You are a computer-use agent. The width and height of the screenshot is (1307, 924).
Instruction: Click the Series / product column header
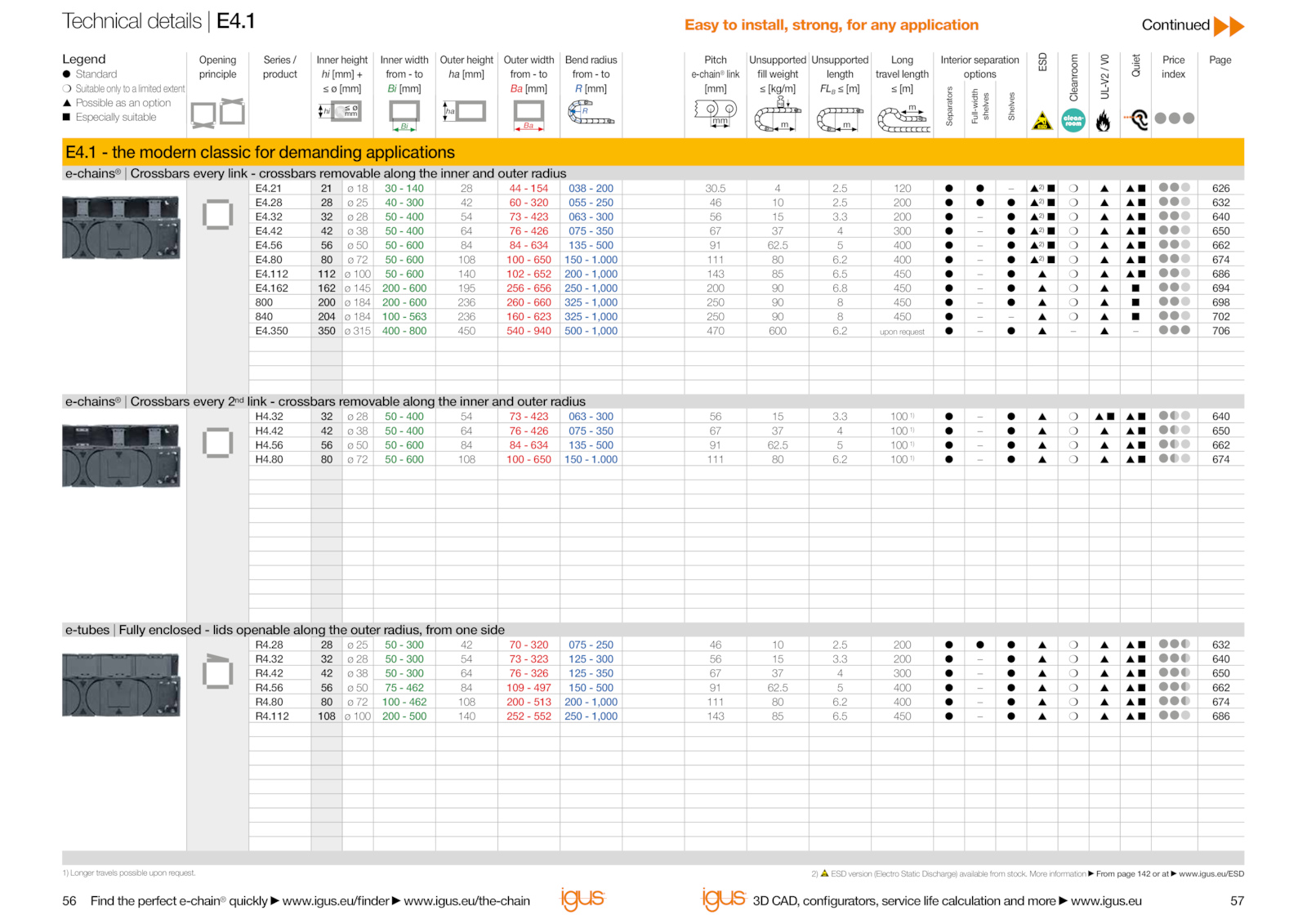point(279,67)
